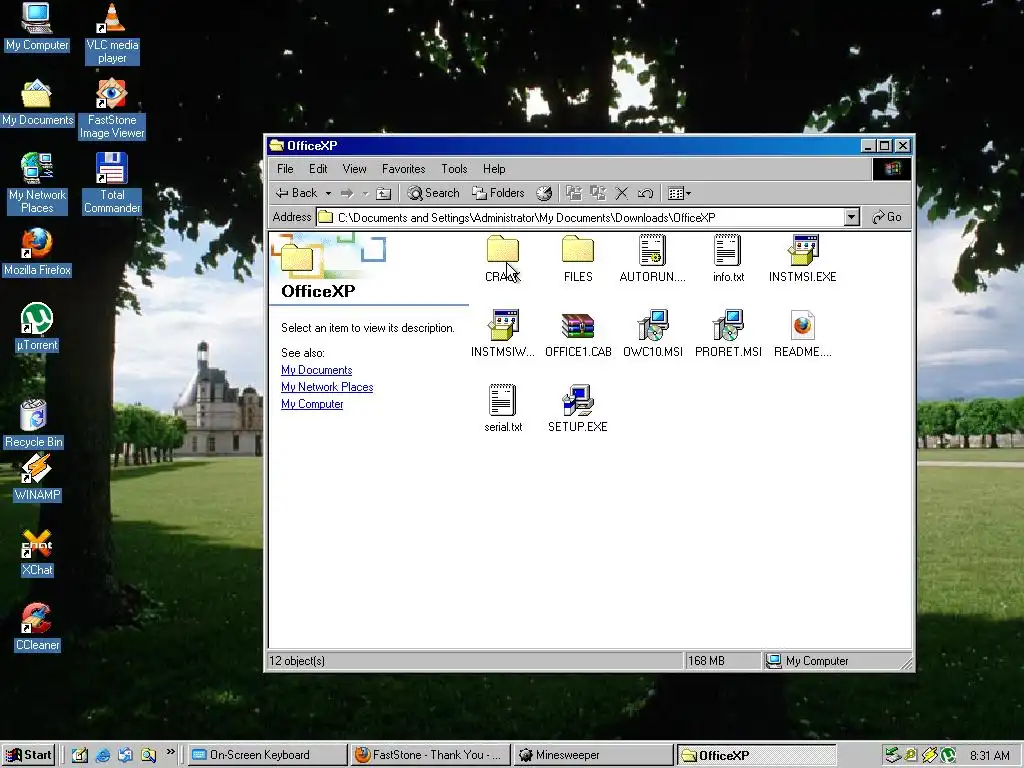Click the Back button
The width and height of the screenshot is (1024, 768).
point(296,193)
